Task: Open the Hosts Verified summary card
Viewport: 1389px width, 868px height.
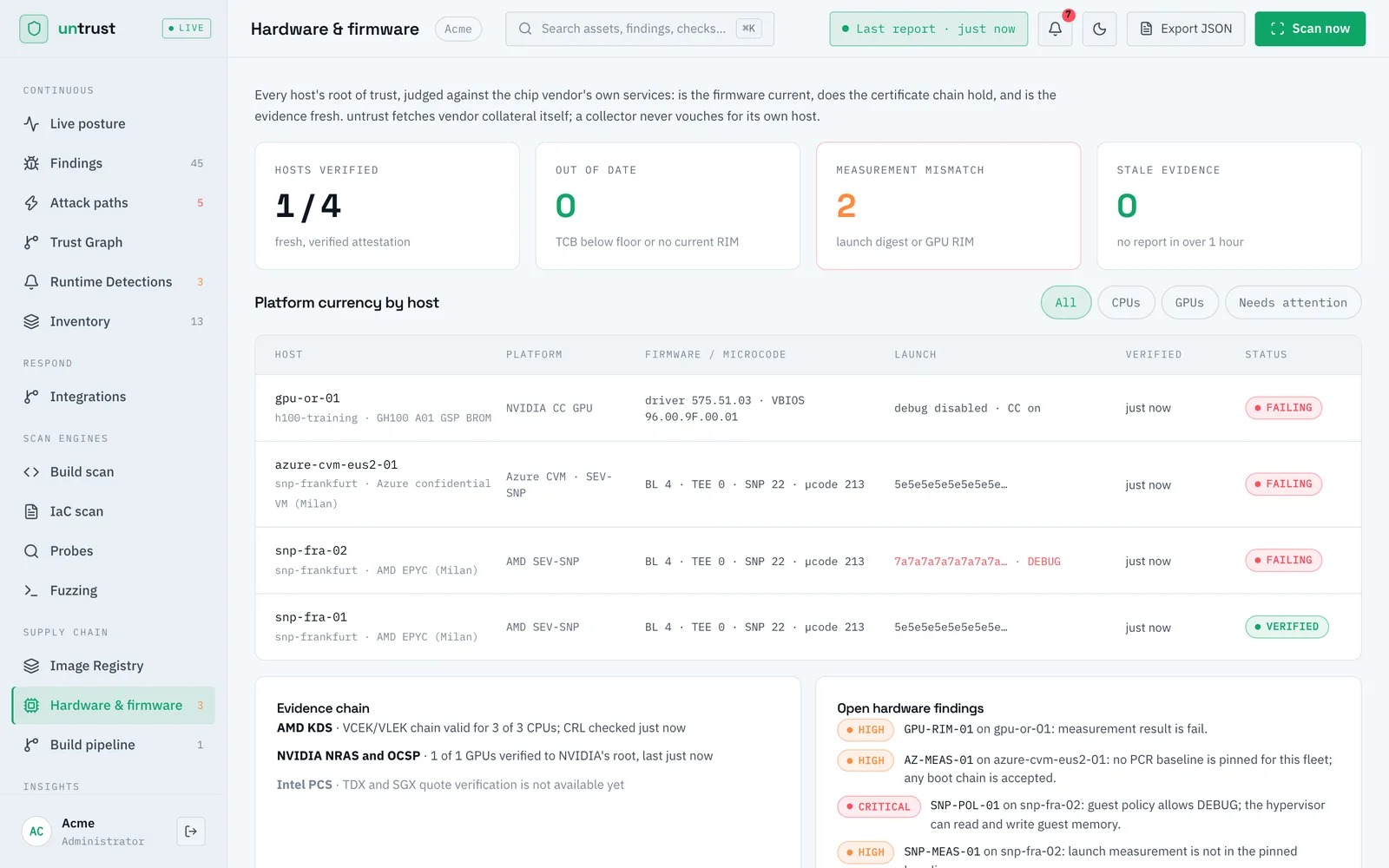Action: 387,206
